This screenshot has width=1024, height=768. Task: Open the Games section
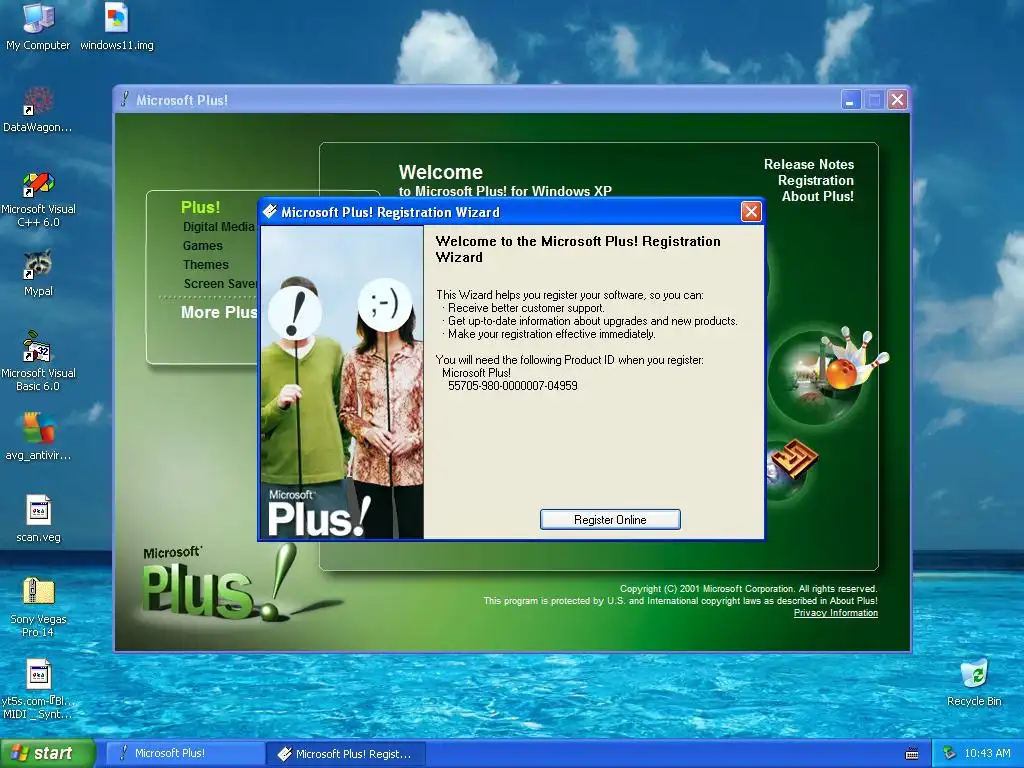(202, 246)
